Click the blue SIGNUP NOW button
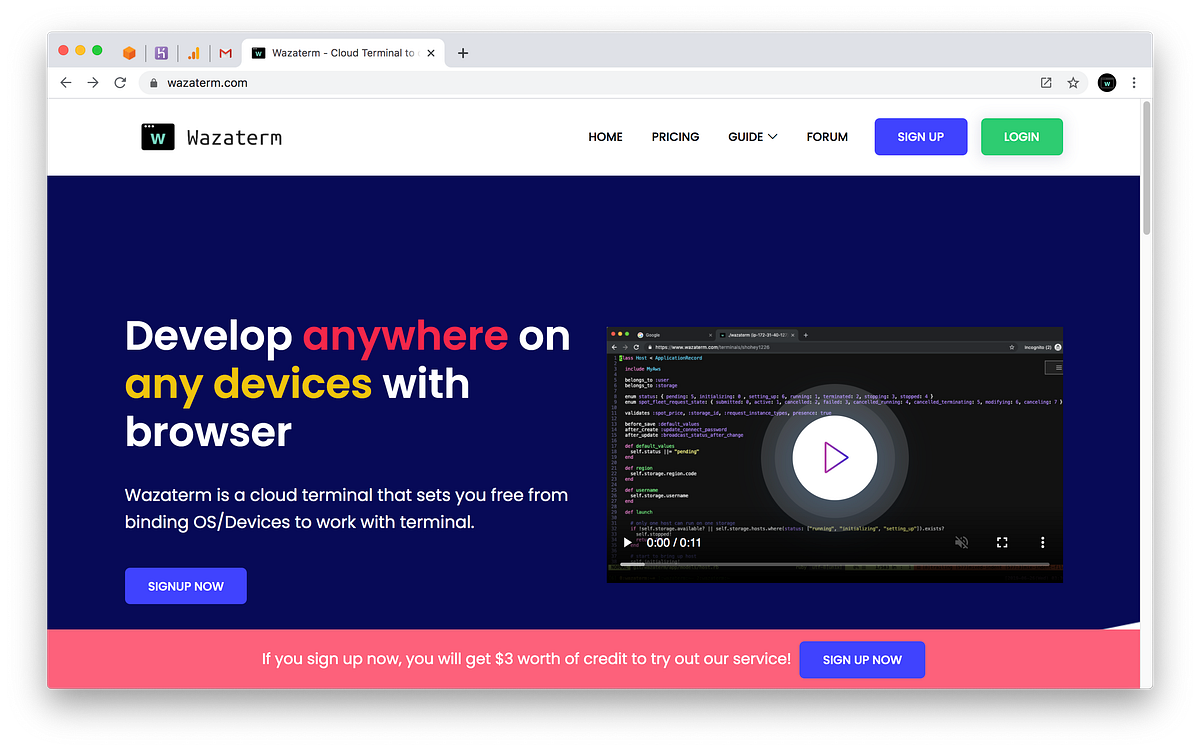 (185, 585)
